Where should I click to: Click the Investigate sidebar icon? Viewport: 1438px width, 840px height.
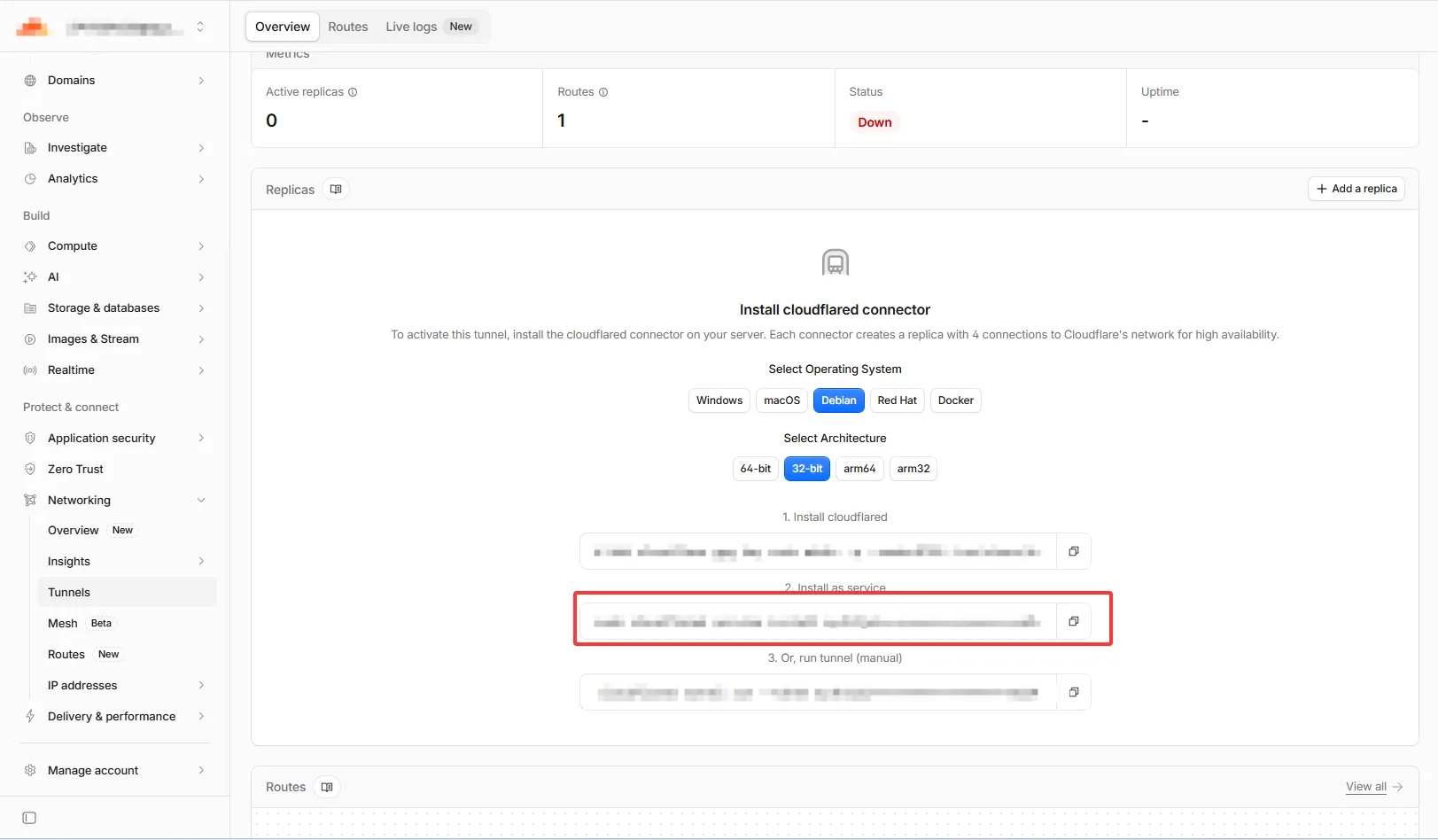click(x=30, y=148)
